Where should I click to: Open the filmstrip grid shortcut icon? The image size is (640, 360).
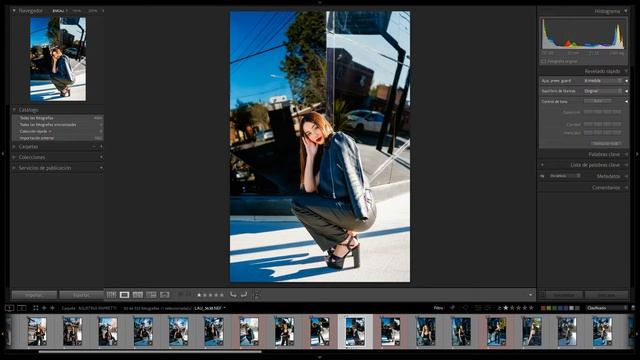[36, 308]
